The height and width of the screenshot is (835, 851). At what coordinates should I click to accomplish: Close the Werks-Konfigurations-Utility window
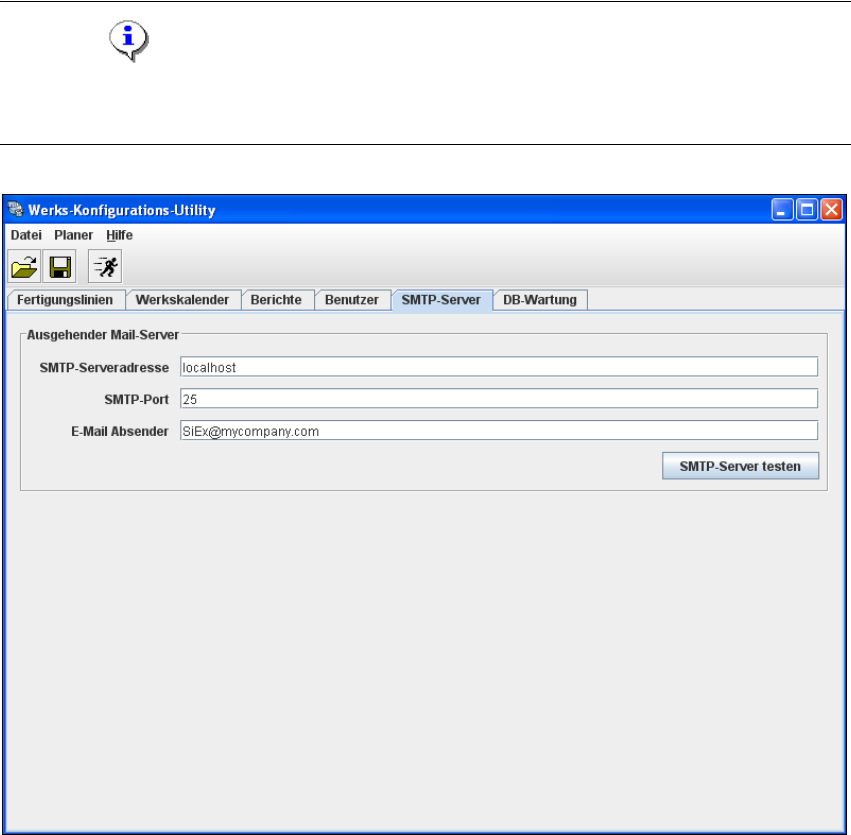tap(831, 209)
